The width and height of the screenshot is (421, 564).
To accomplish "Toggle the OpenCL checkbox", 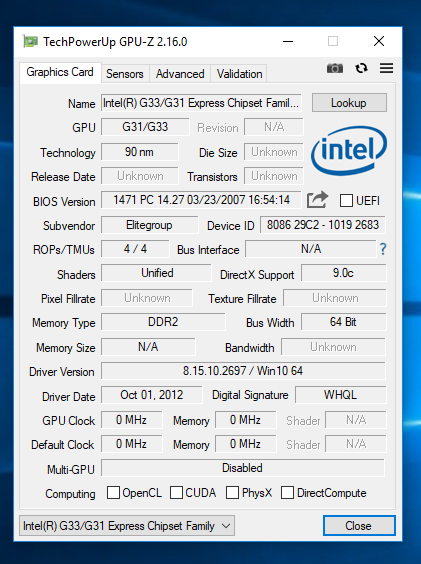I will (x=113, y=492).
